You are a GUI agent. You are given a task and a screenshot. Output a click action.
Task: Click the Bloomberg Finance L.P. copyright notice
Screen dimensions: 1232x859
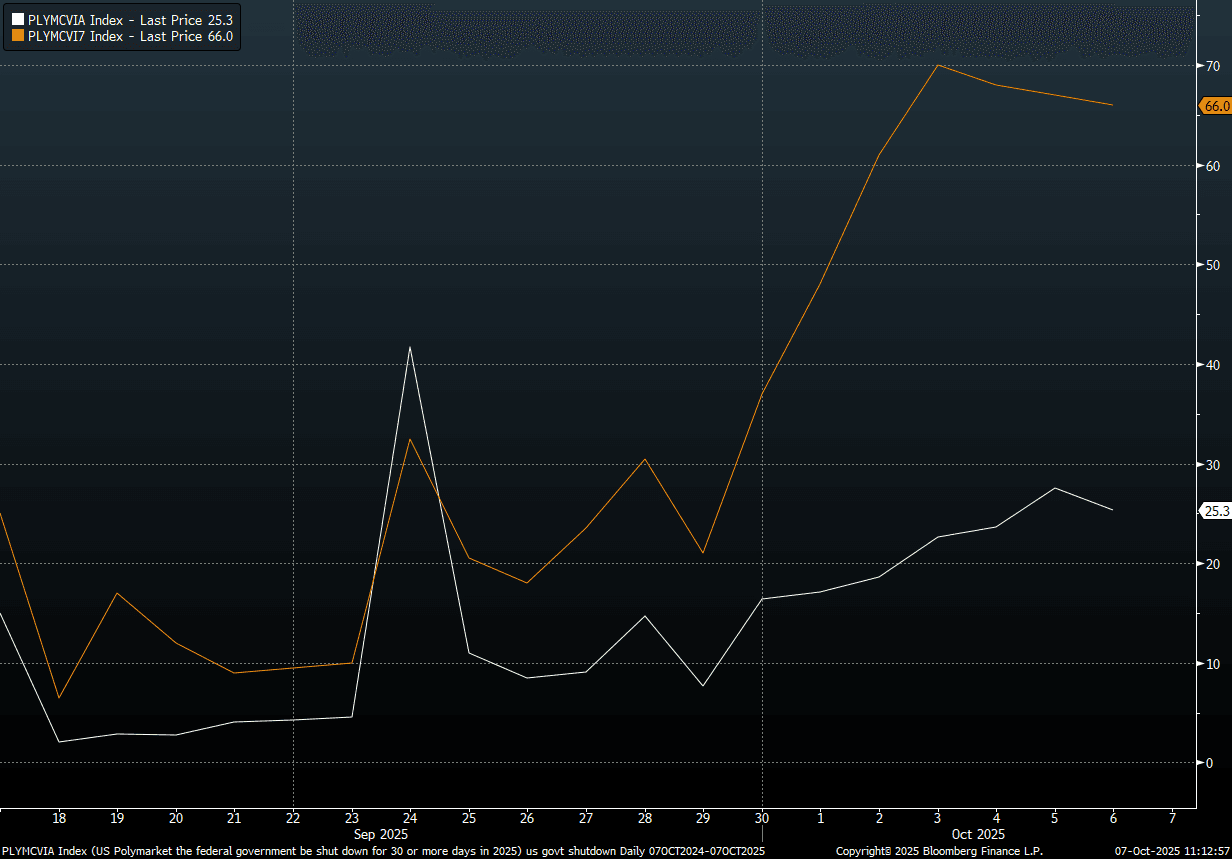tap(939, 851)
